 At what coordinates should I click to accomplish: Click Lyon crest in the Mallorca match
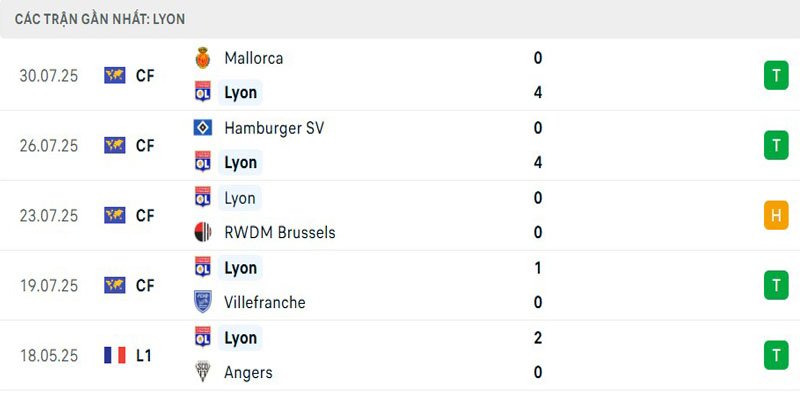[x=203, y=93]
